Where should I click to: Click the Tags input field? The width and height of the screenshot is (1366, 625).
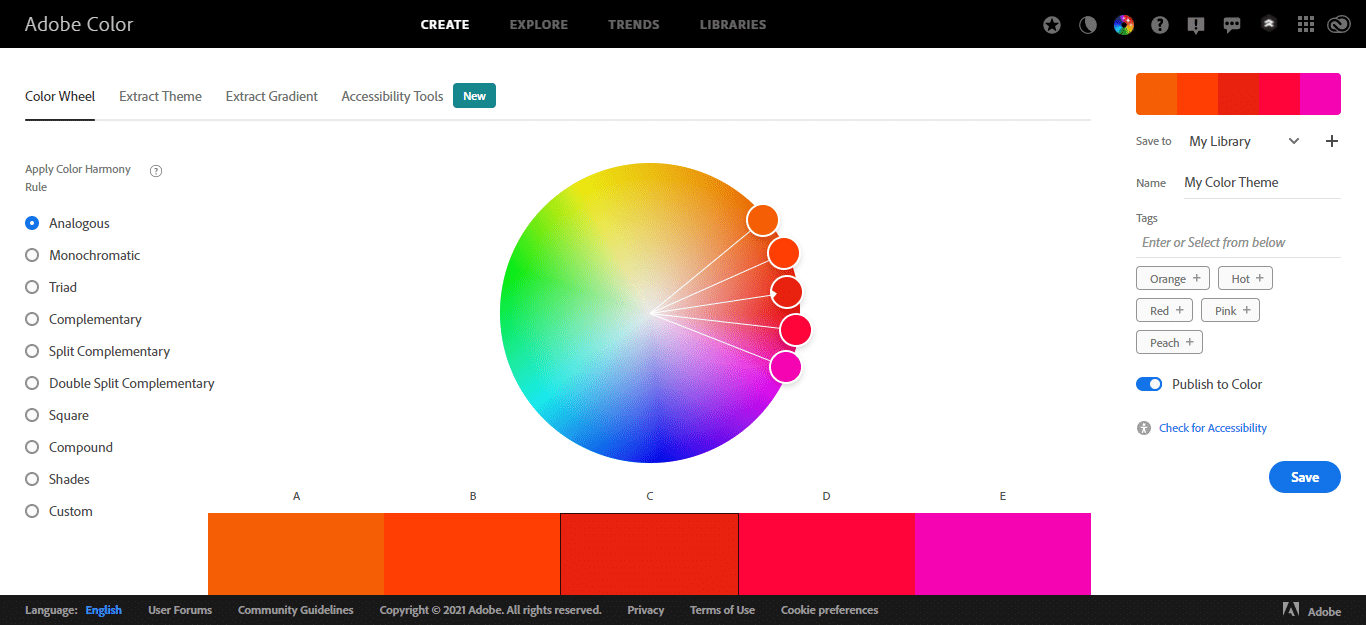click(1239, 242)
